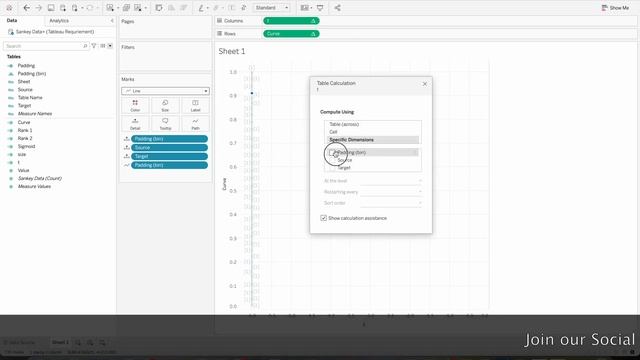This screenshot has width=640, height=360.
Task: Close the Table Calculation dialog
Action: (x=424, y=84)
